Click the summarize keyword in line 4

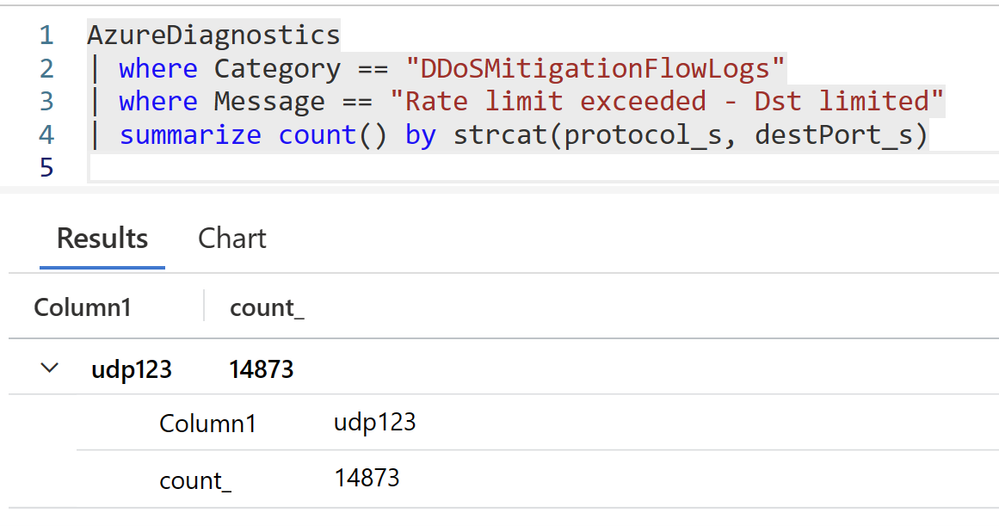pyautogui.click(x=190, y=135)
